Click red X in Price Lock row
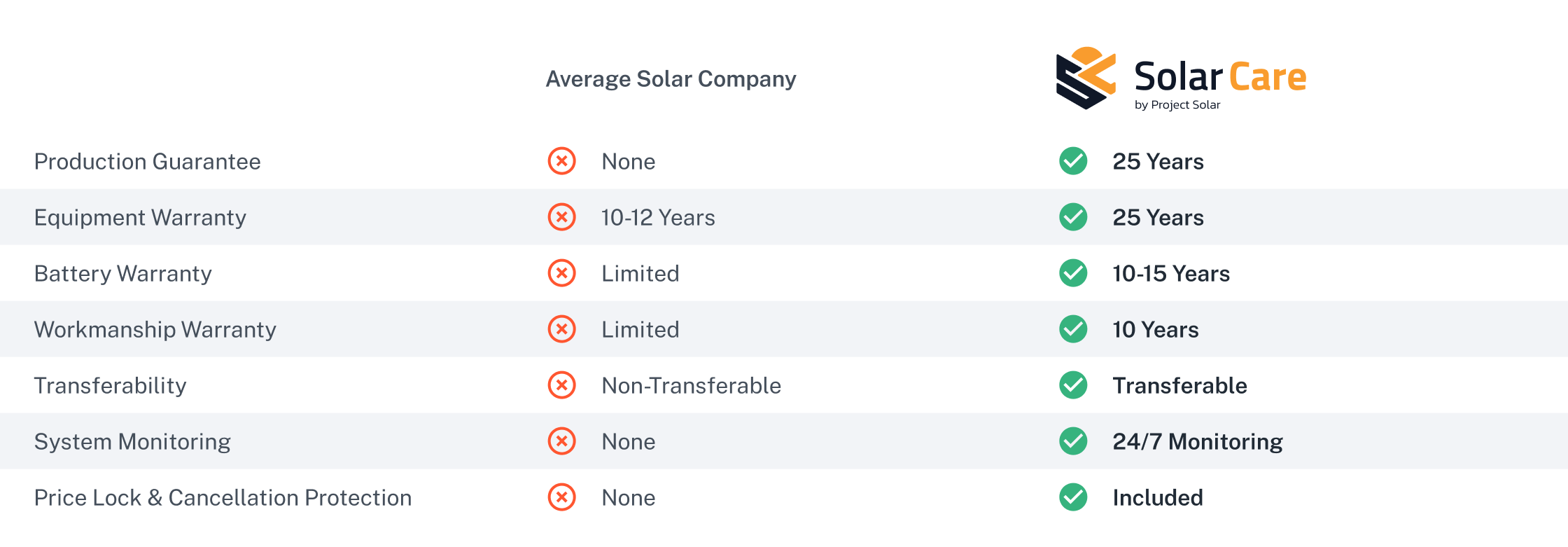This screenshot has width=1568, height=547. point(561,497)
